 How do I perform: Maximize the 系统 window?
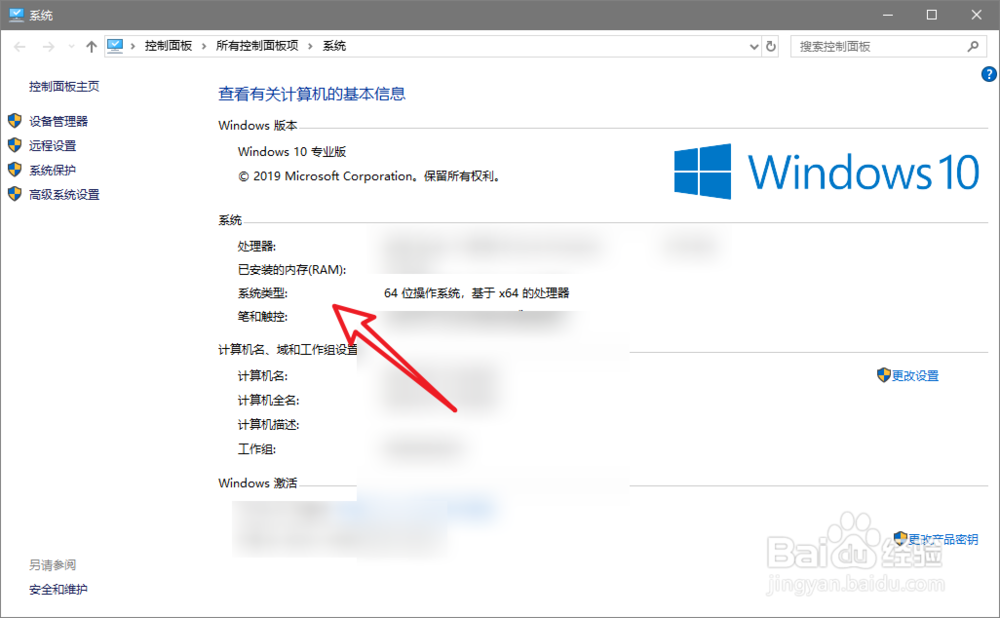pyautogui.click(x=932, y=15)
